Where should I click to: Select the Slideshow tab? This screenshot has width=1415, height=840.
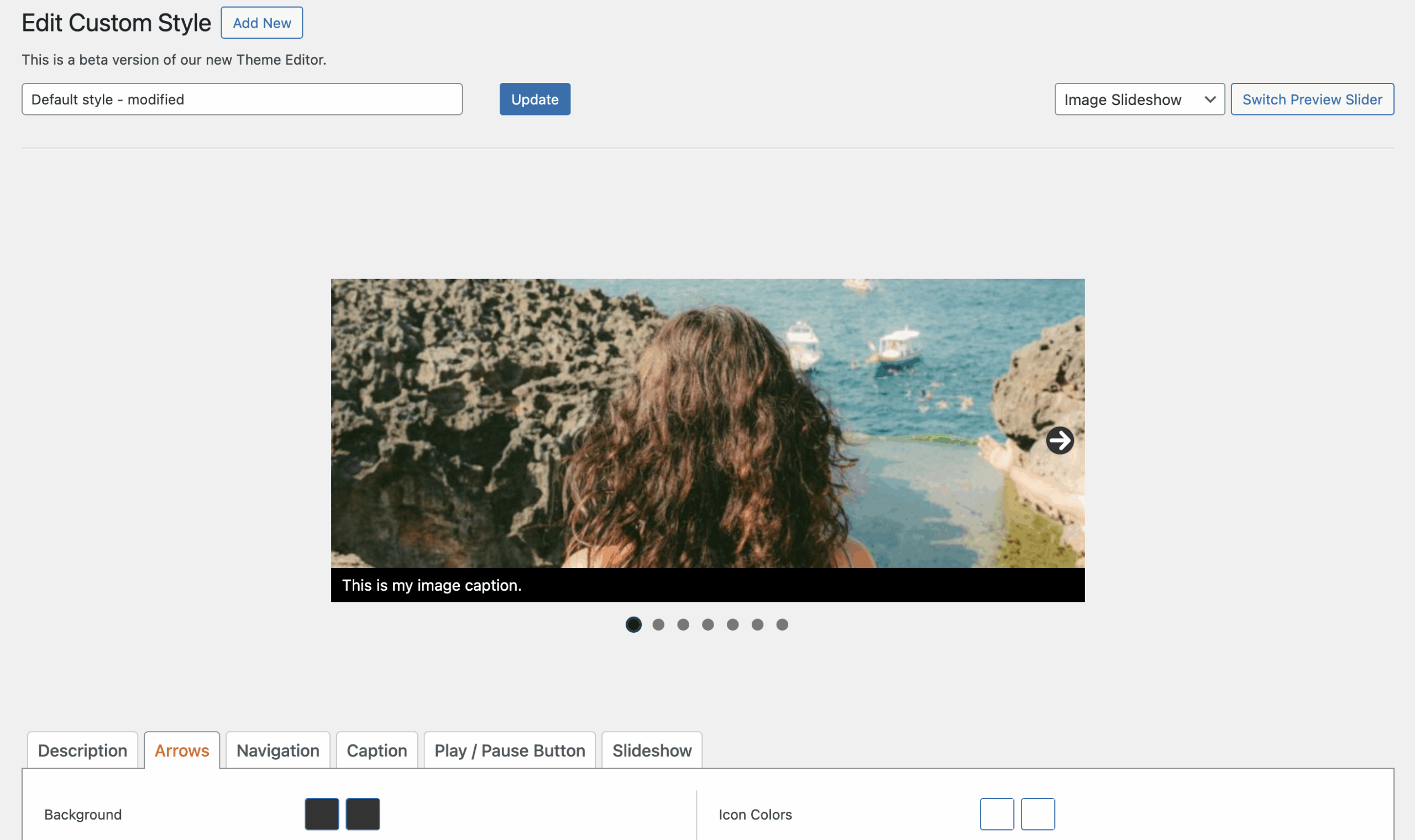tap(652, 750)
